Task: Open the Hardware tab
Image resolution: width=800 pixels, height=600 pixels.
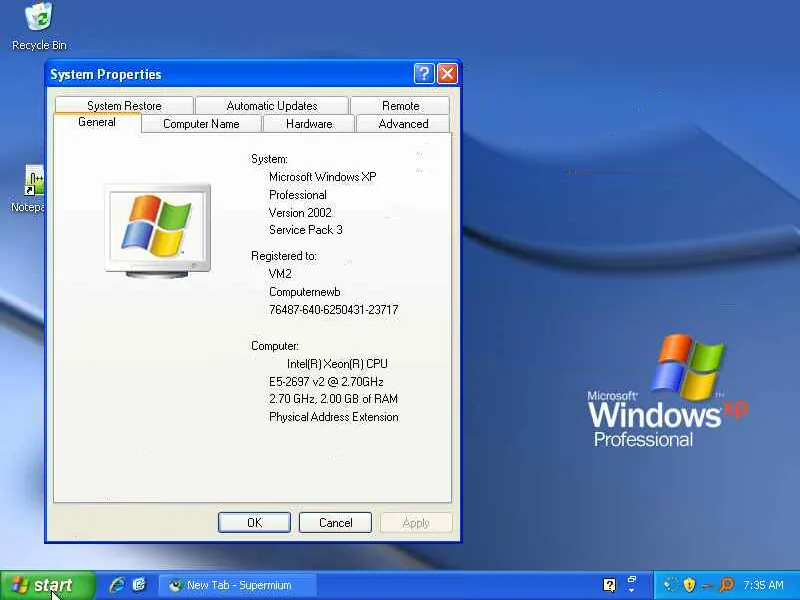Action: pyautogui.click(x=309, y=124)
